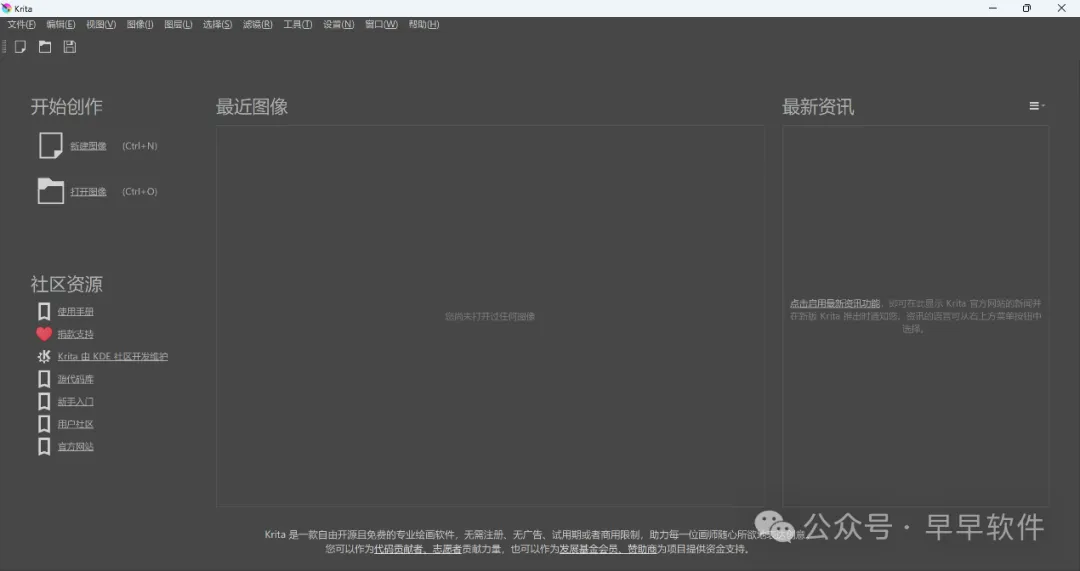1080x571 pixels.
Task: Open the 图层(L) menu
Action: click(178, 24)
